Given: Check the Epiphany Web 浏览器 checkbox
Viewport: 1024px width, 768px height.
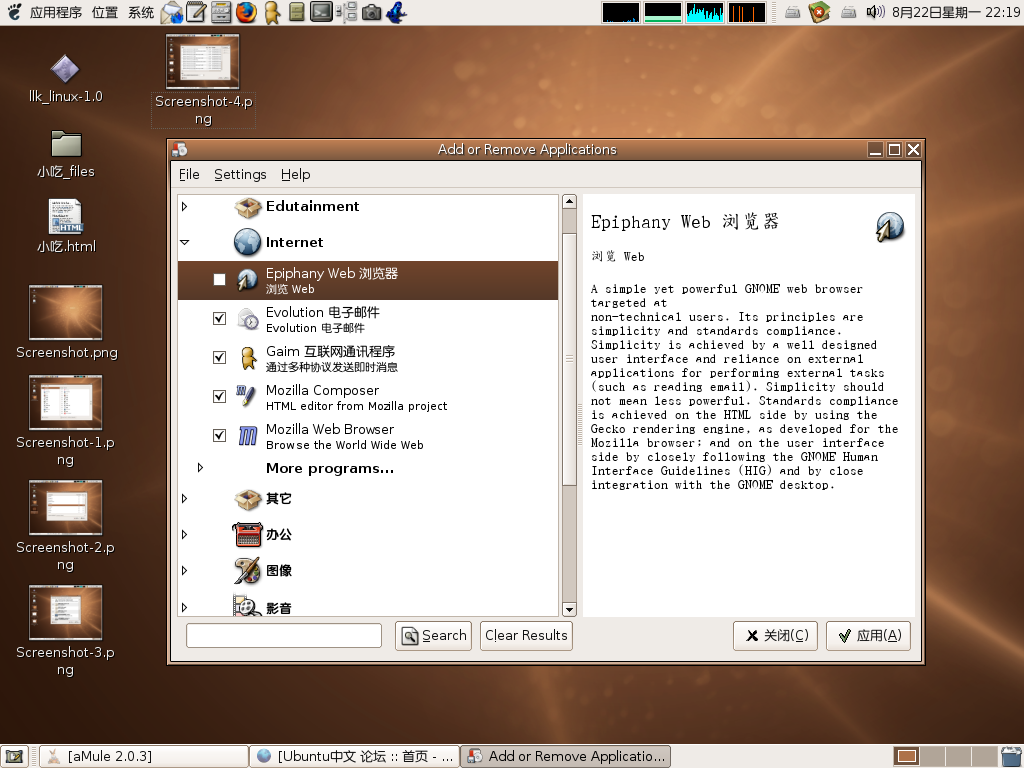Looking at the screenshot, I should click(219, 280).
